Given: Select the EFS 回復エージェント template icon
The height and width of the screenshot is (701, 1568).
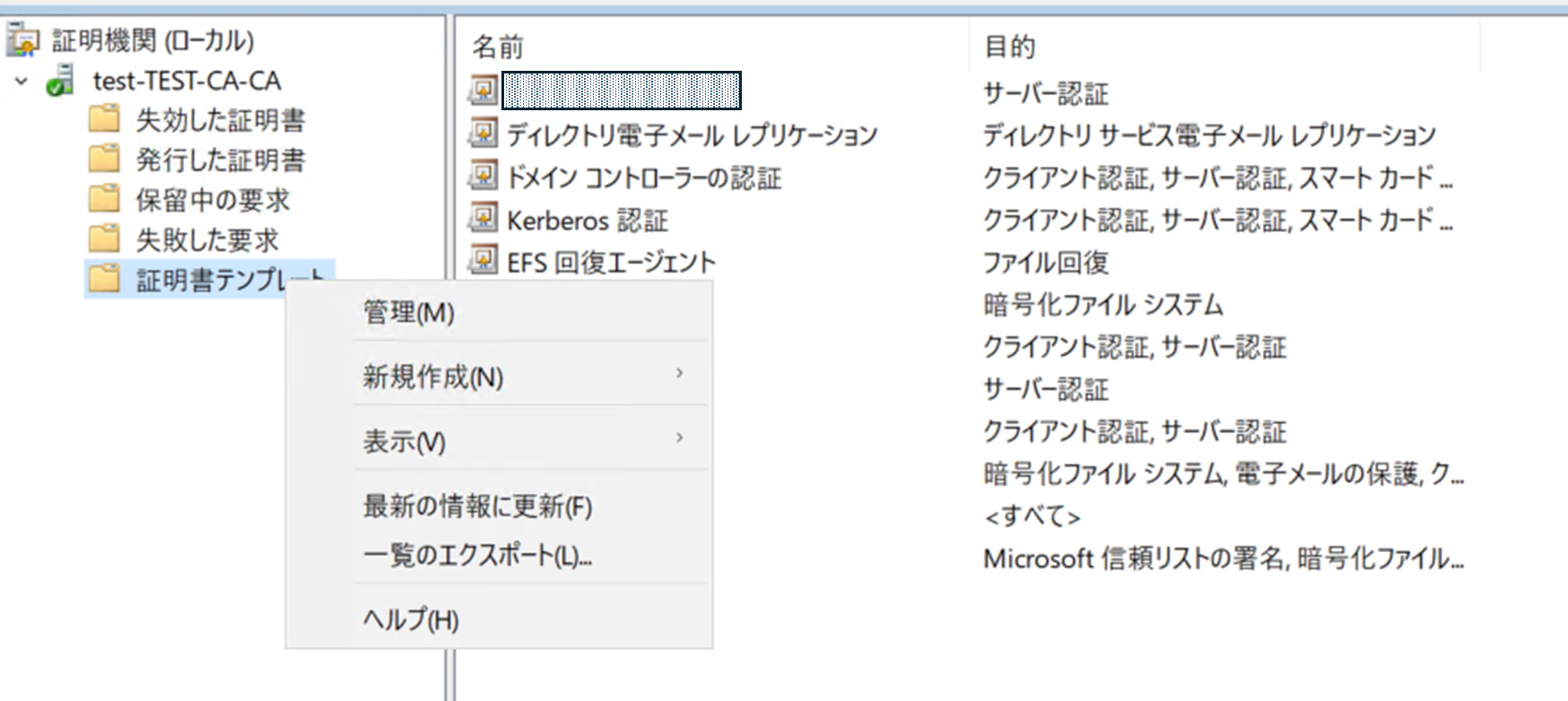Looking at the screenshot, I should [483, 261].
